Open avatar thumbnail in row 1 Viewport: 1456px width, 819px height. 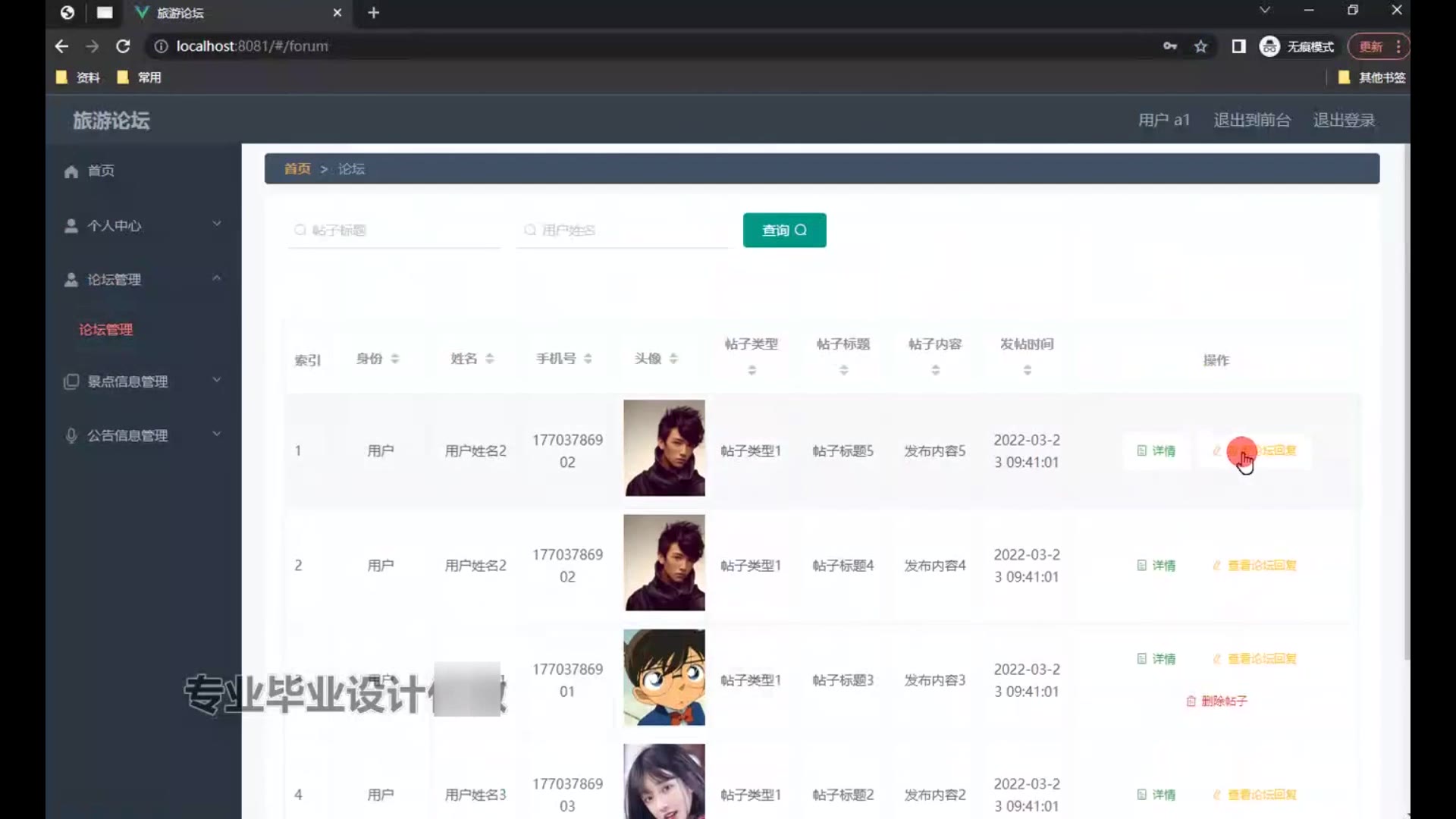point(664,448)
